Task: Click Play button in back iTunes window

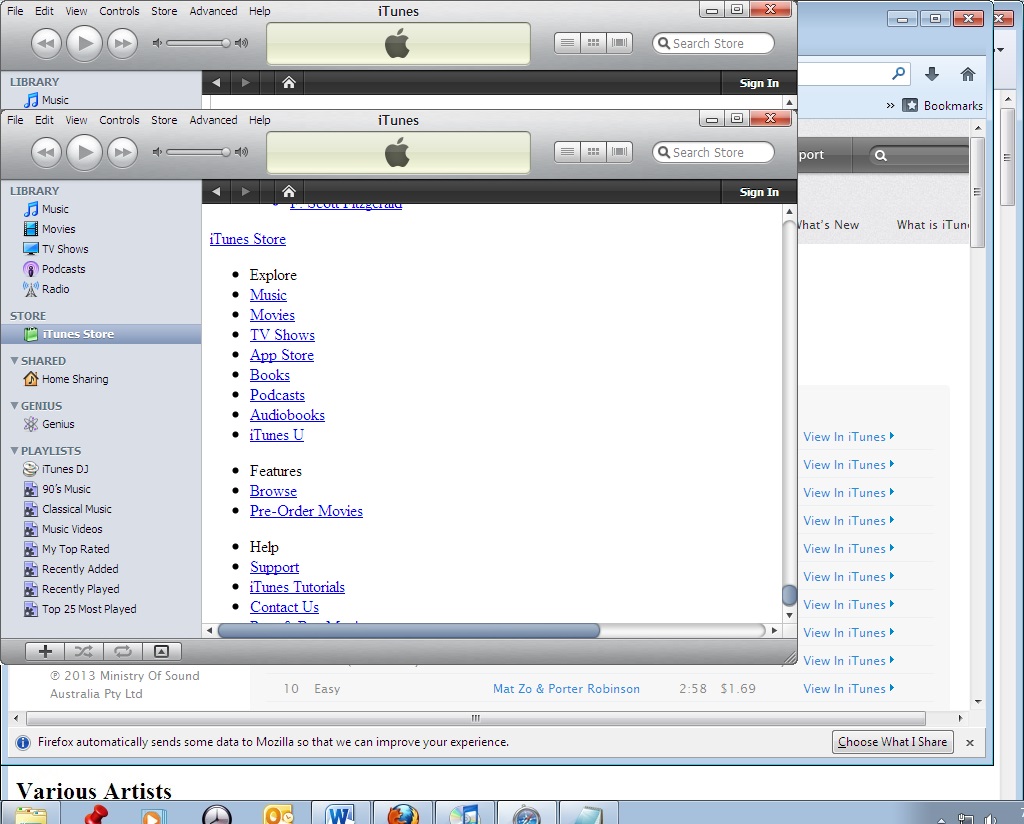Action: click(84, 43)
